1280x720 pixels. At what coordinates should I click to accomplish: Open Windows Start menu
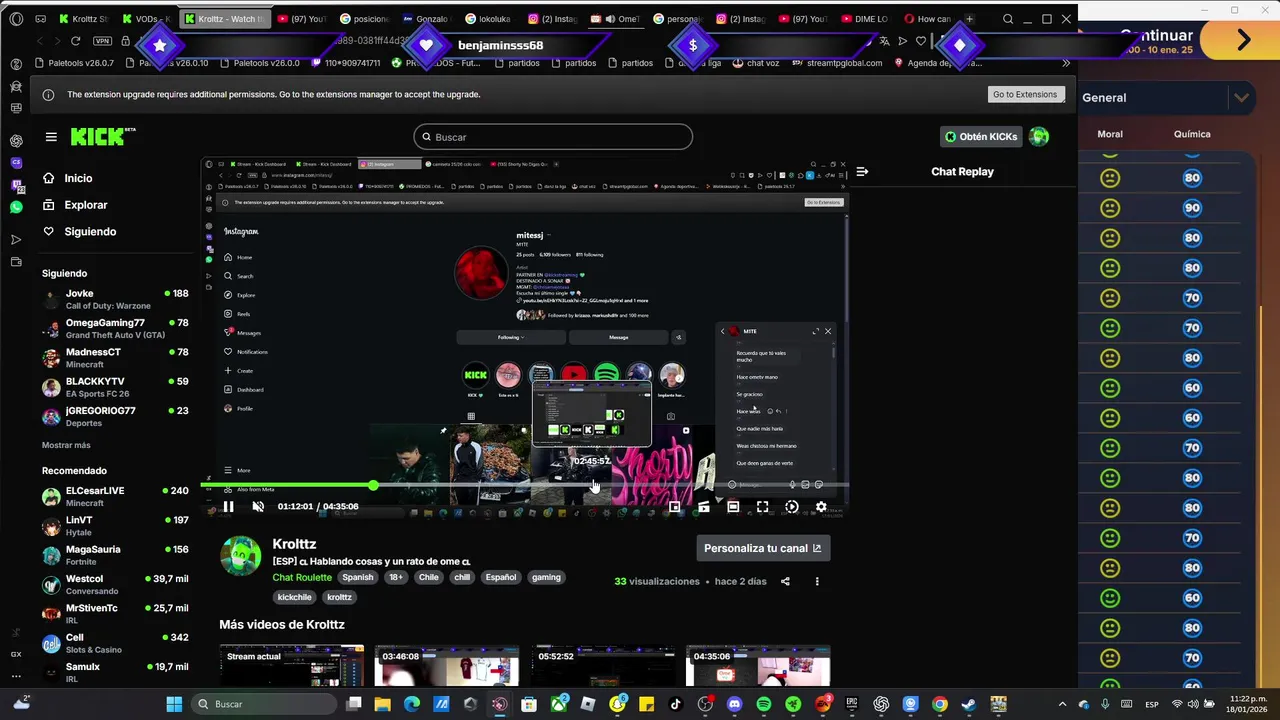(x=174, y=704)
